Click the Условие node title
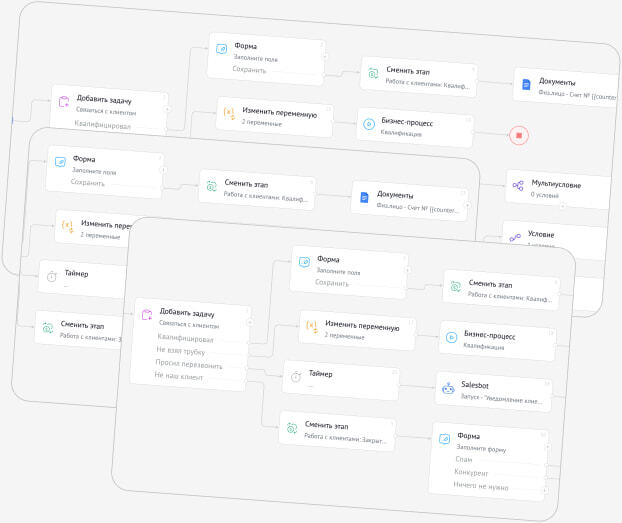 coord(541,234)
